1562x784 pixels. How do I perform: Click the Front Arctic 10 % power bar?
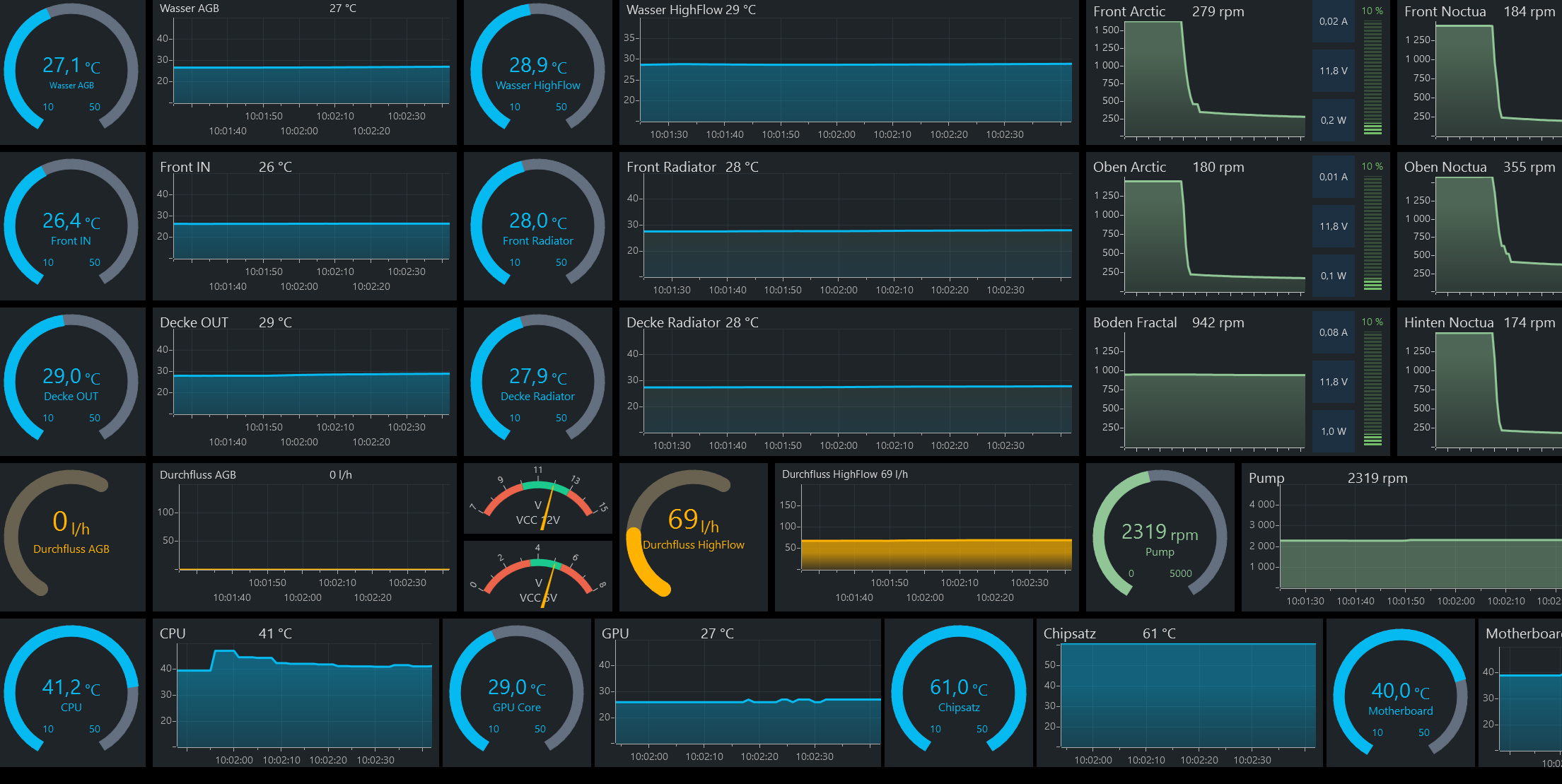(1372, 78)
